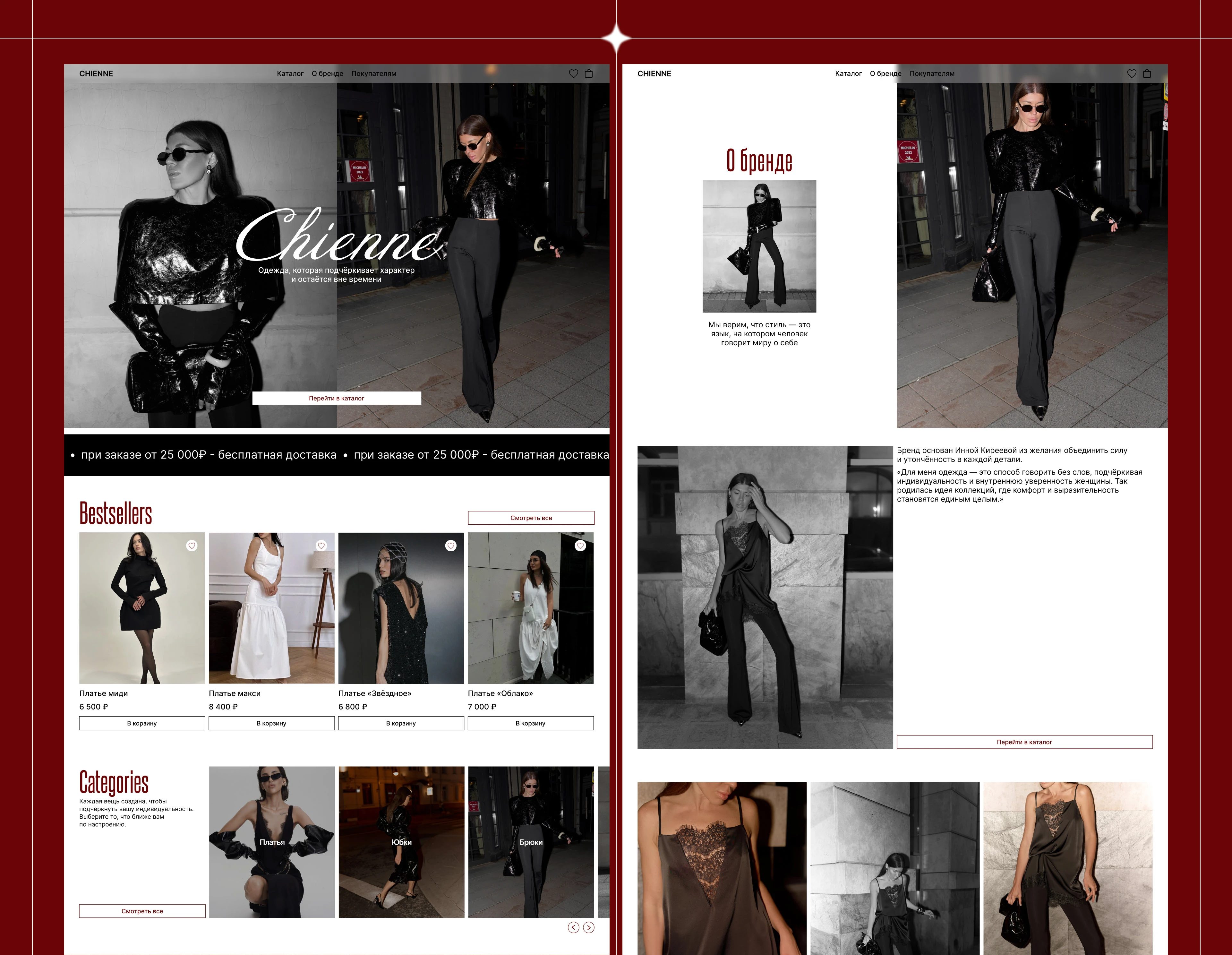Open Каталог menu in left page header
Viewport: 1232px width, 955px height.
pyautogui.click(x=290, y=74)
